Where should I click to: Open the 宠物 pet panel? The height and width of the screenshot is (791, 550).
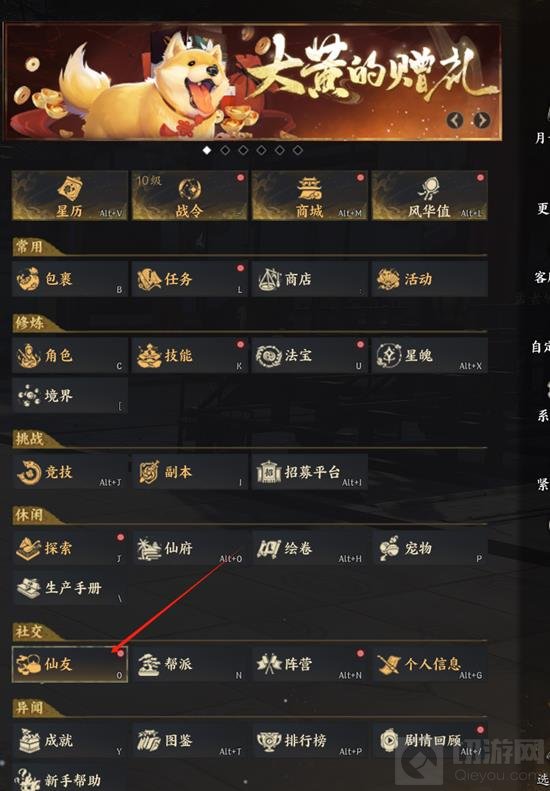pyautogui.click(x=430, y=548)
